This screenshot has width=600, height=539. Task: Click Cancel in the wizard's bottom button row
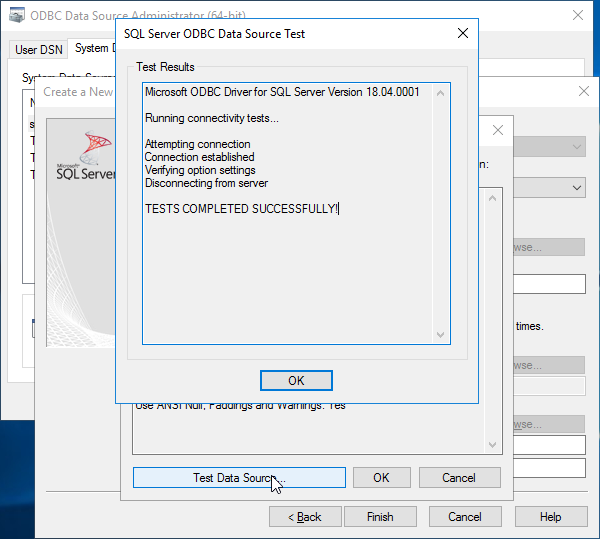tap(464, 517)
